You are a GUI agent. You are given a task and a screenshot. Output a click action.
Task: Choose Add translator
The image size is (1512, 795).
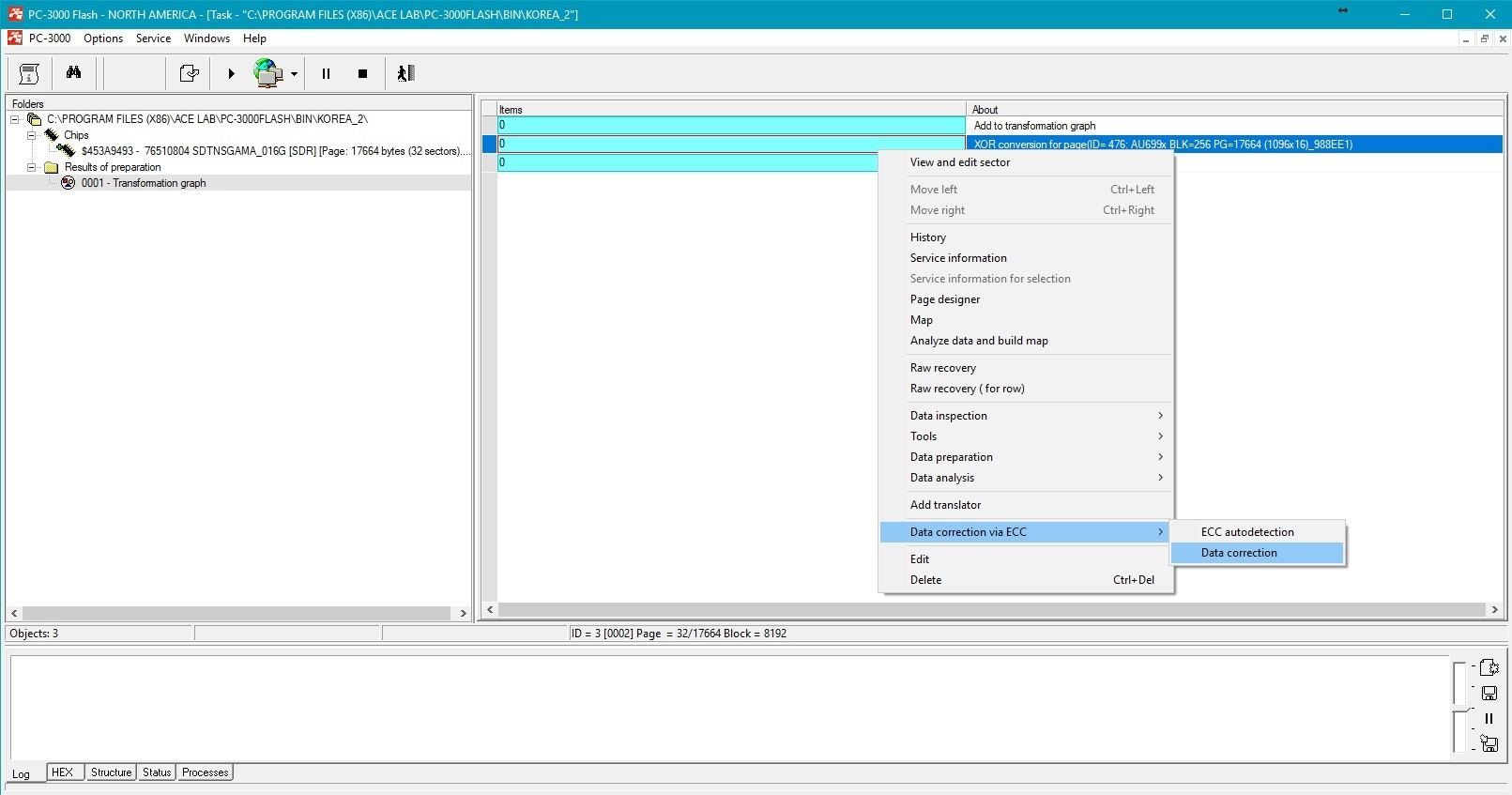coord(1026,505)
